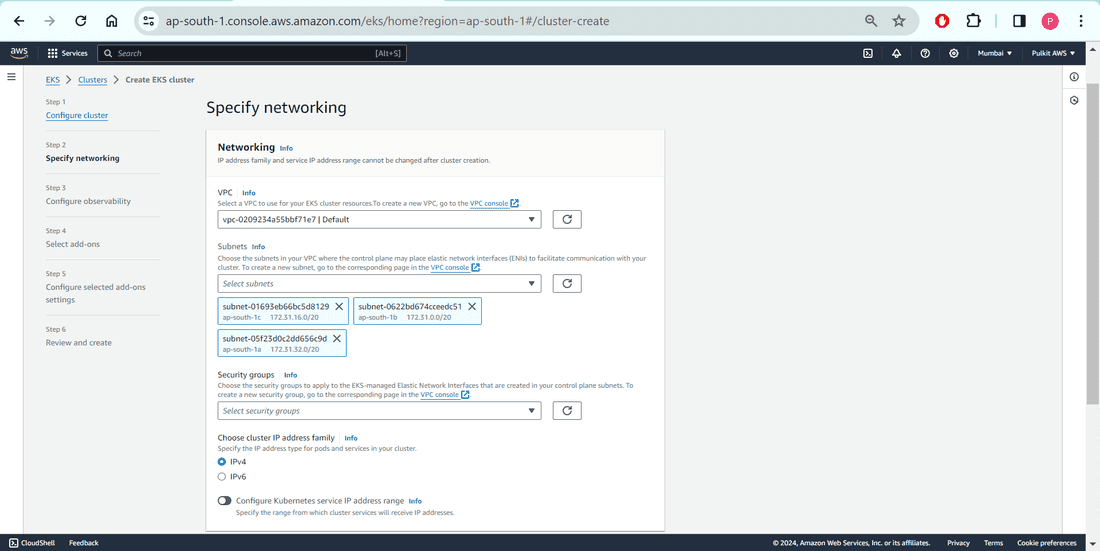Launch CloudShell from top navigation icon
Image resolution: width=1100 pixels, height=551 pixels.
868,53
